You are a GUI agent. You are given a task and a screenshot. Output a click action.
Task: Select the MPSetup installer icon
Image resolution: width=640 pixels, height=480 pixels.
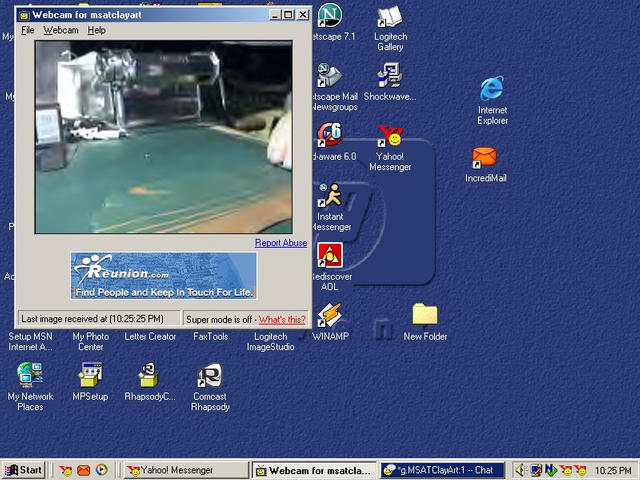click(90, 375)
